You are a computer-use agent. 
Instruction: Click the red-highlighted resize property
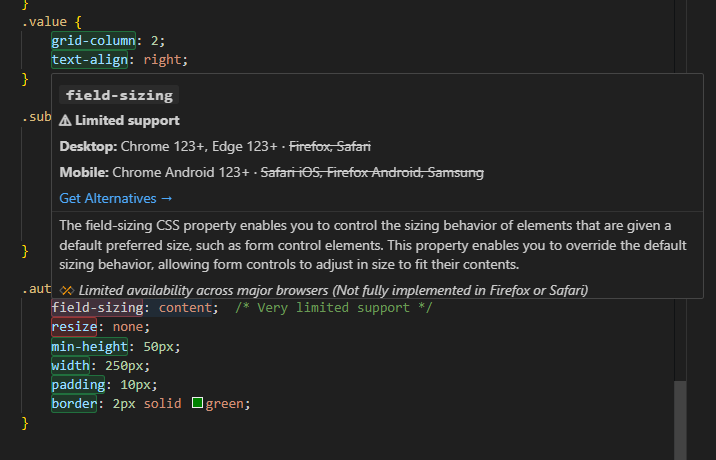point(74,327)
